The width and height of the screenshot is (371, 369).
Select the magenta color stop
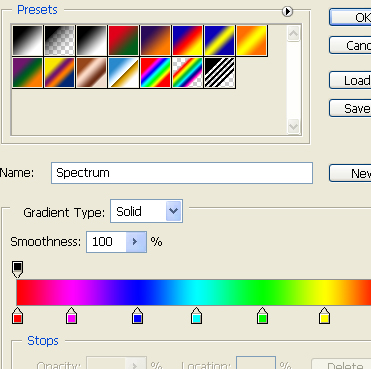pos(72,316)
